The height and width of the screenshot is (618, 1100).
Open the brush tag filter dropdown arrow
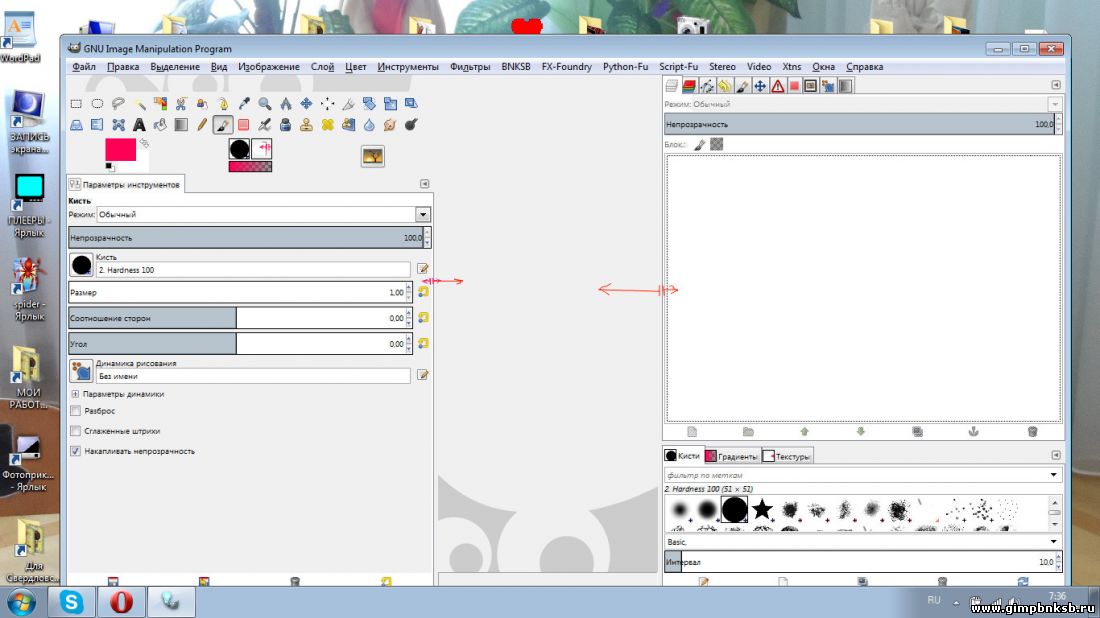(1053, 475)
